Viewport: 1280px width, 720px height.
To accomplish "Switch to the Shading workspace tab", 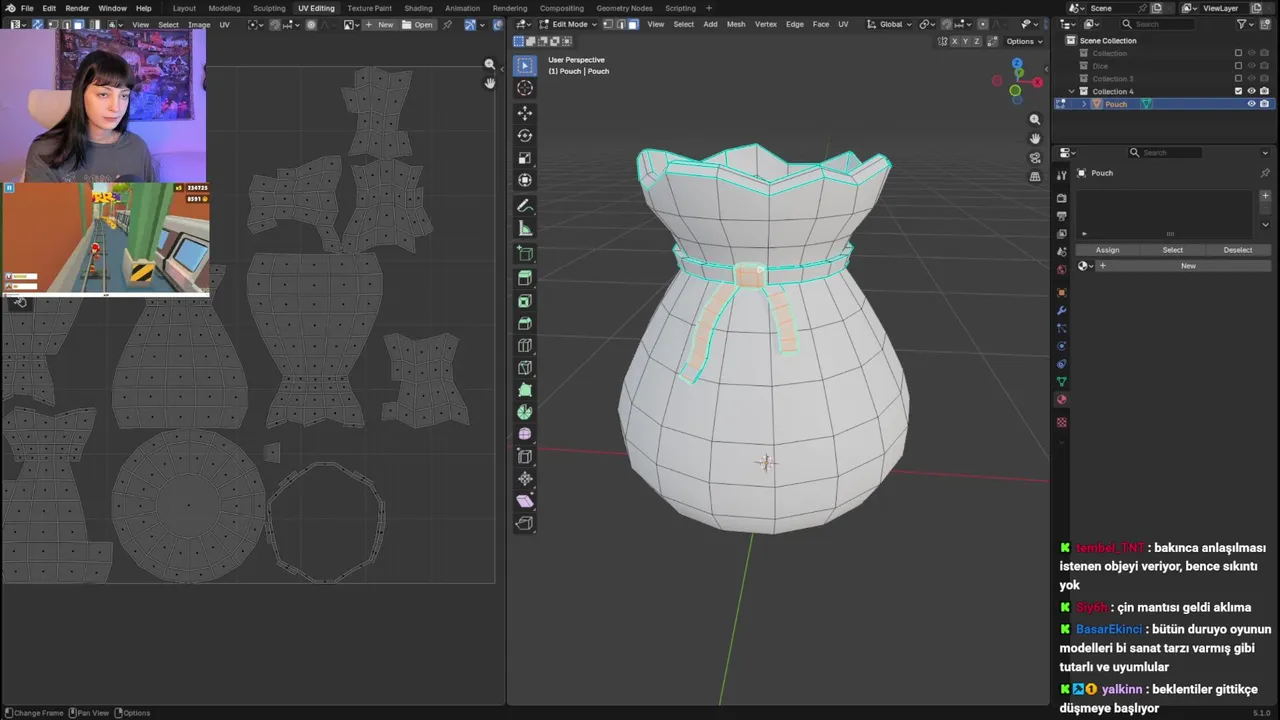I will (418, 8).
